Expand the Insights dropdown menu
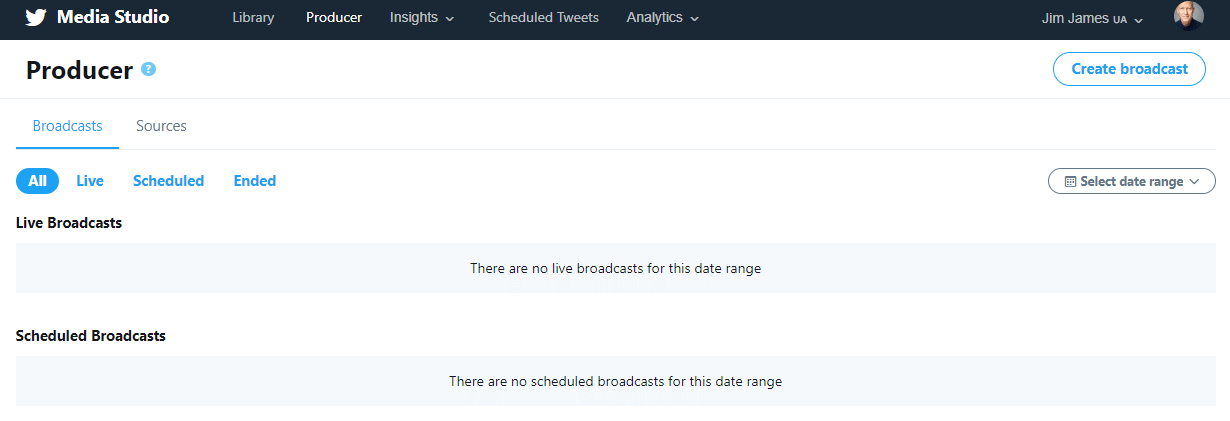The image size is (1230, 421). pyautogui.click(x=422, y=18)
